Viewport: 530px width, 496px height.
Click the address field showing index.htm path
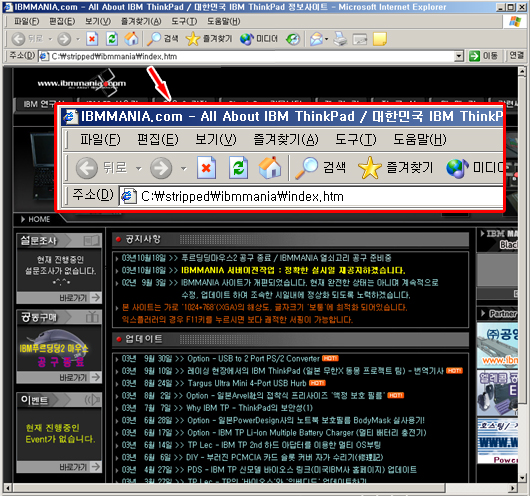click(x=251, y=56)
